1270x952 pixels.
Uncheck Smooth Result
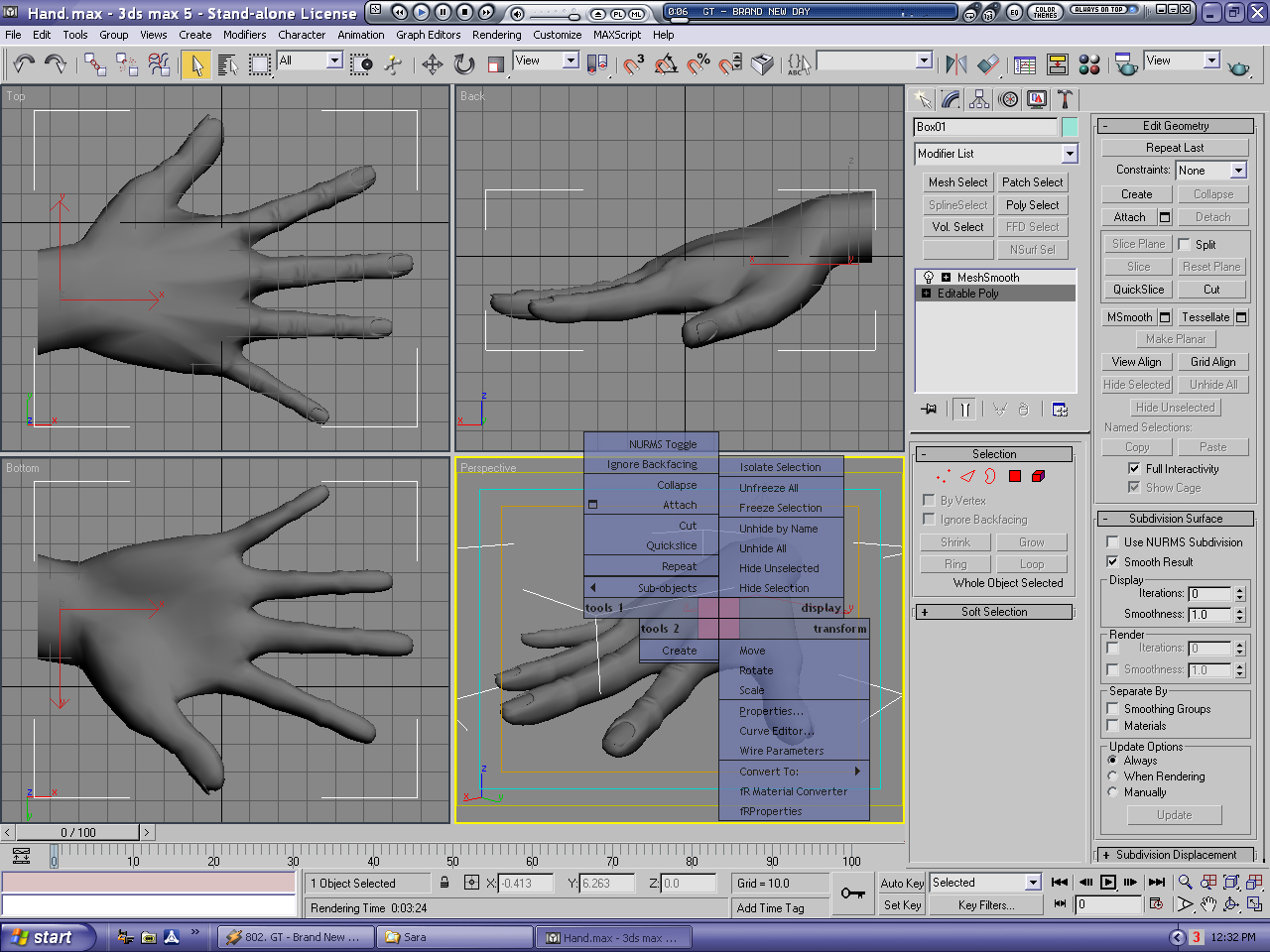(x=1112, y=561)
